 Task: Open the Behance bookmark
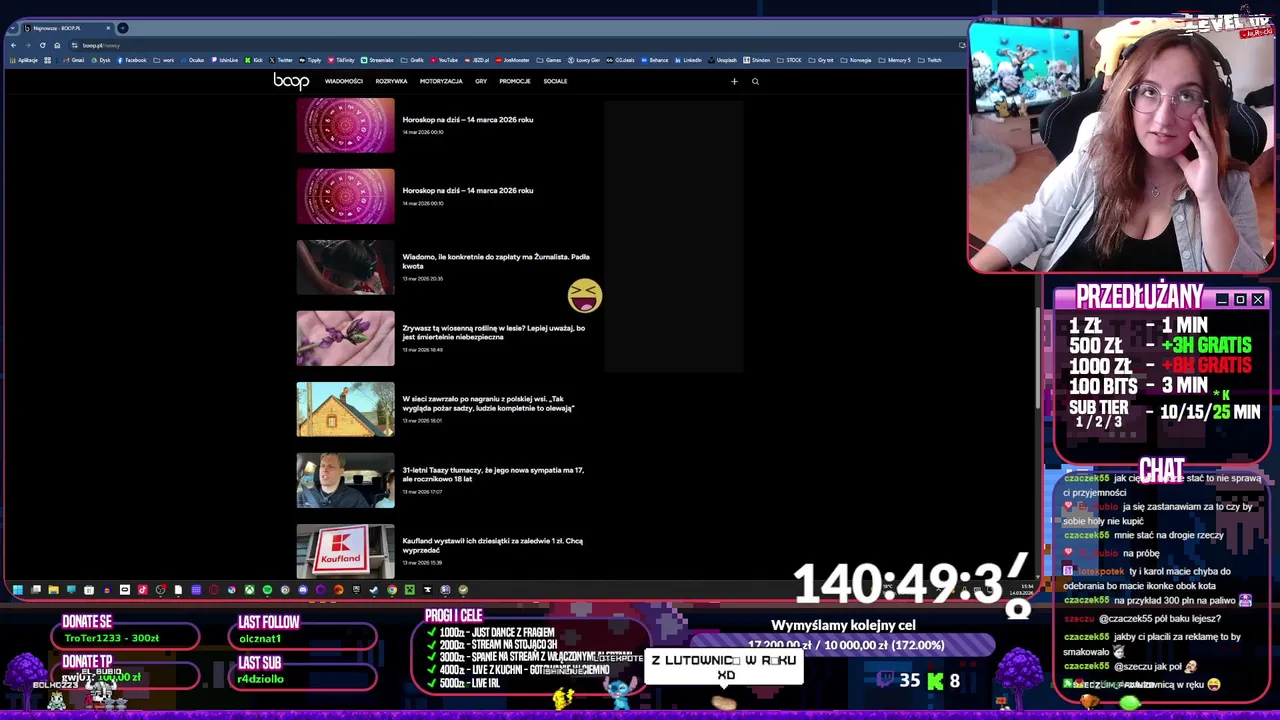coord(655,60)
